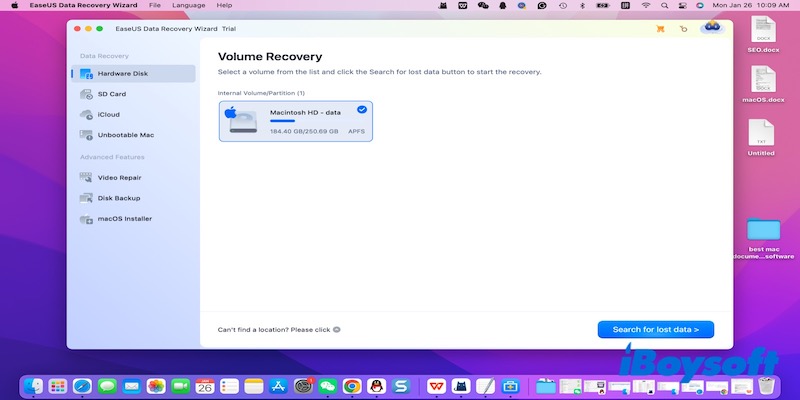Uncheck the Macintosh HD - data checkmark
The height and width of the screenshot is (400, 800).
tap(361, 110)
